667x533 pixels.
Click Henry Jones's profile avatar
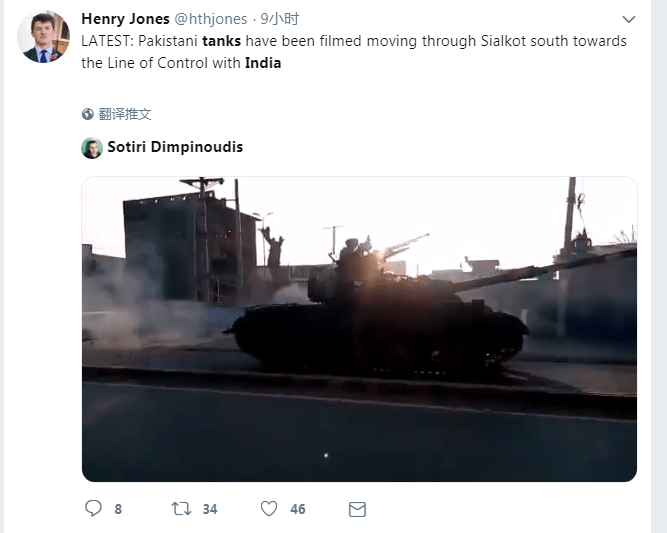coord(43,37)
